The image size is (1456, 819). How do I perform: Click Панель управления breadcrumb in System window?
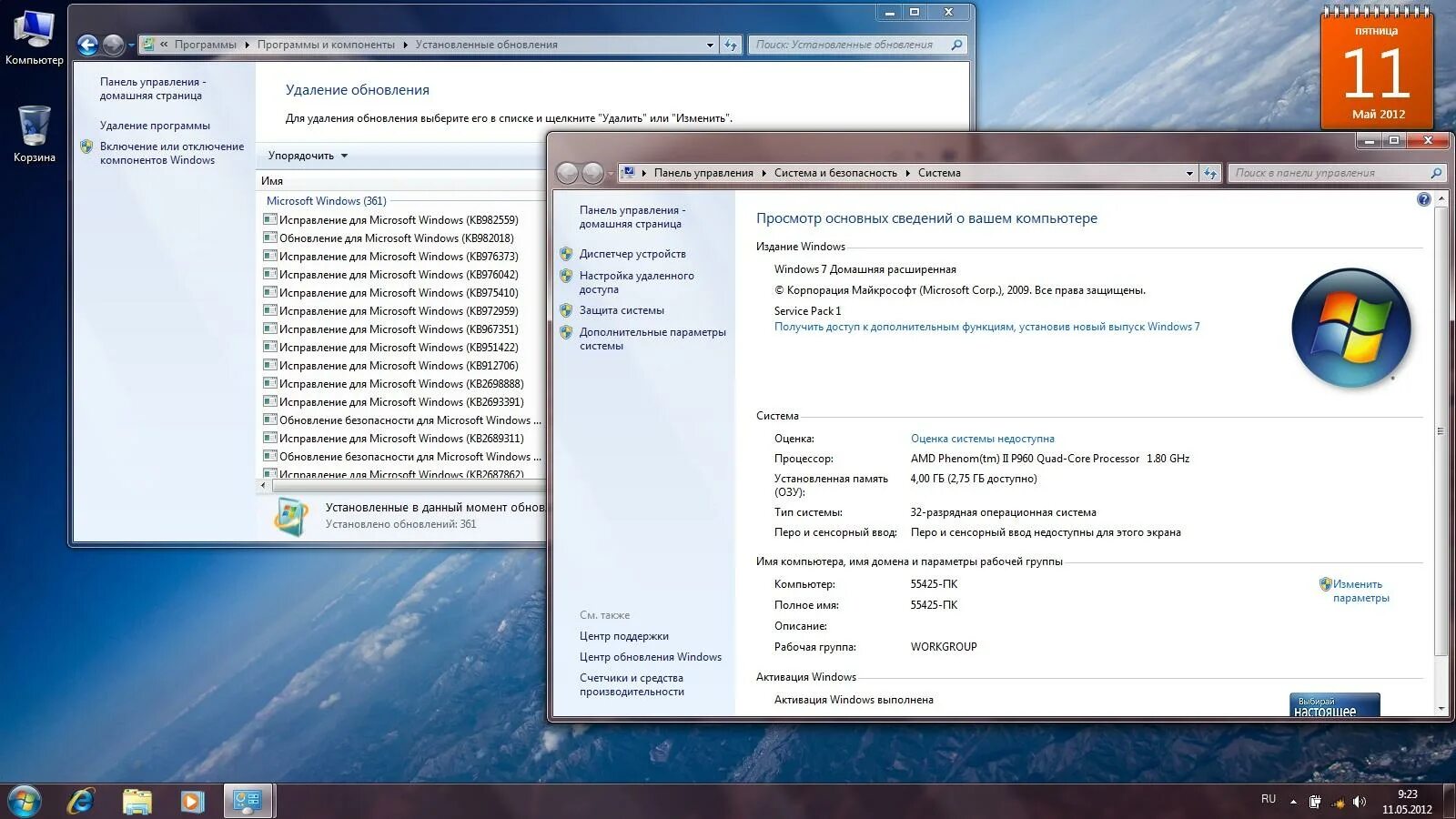pos(703,173)
